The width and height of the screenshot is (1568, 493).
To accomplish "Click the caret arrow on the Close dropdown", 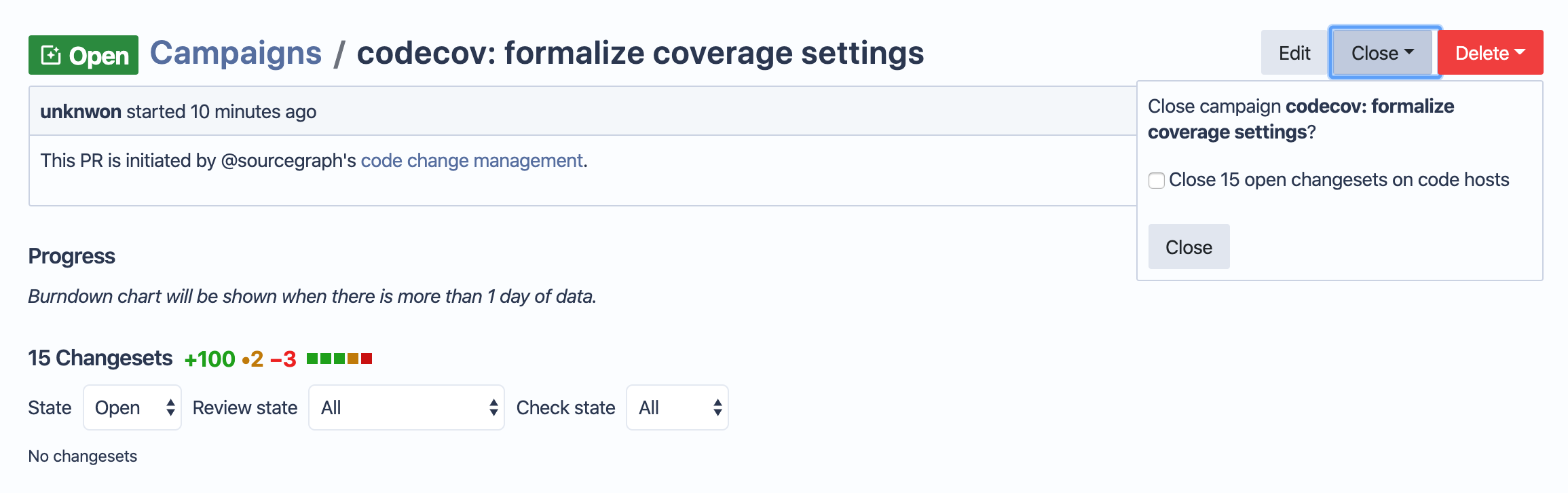I will (1409, 52).
